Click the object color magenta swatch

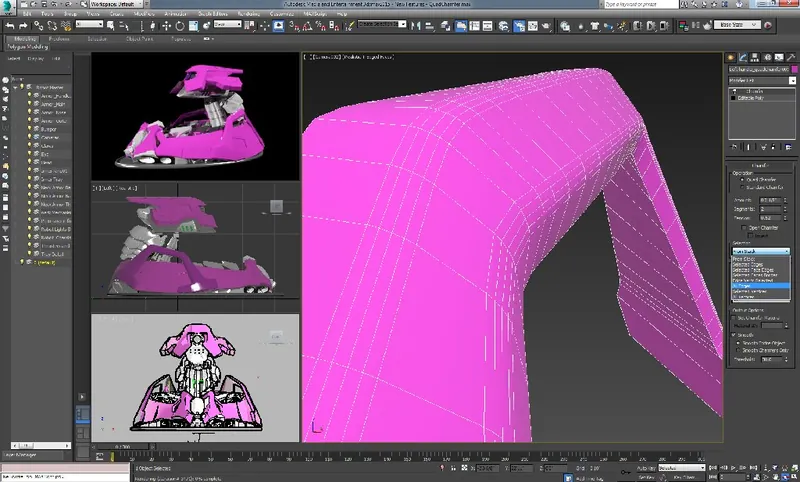[x=794, y=69]
